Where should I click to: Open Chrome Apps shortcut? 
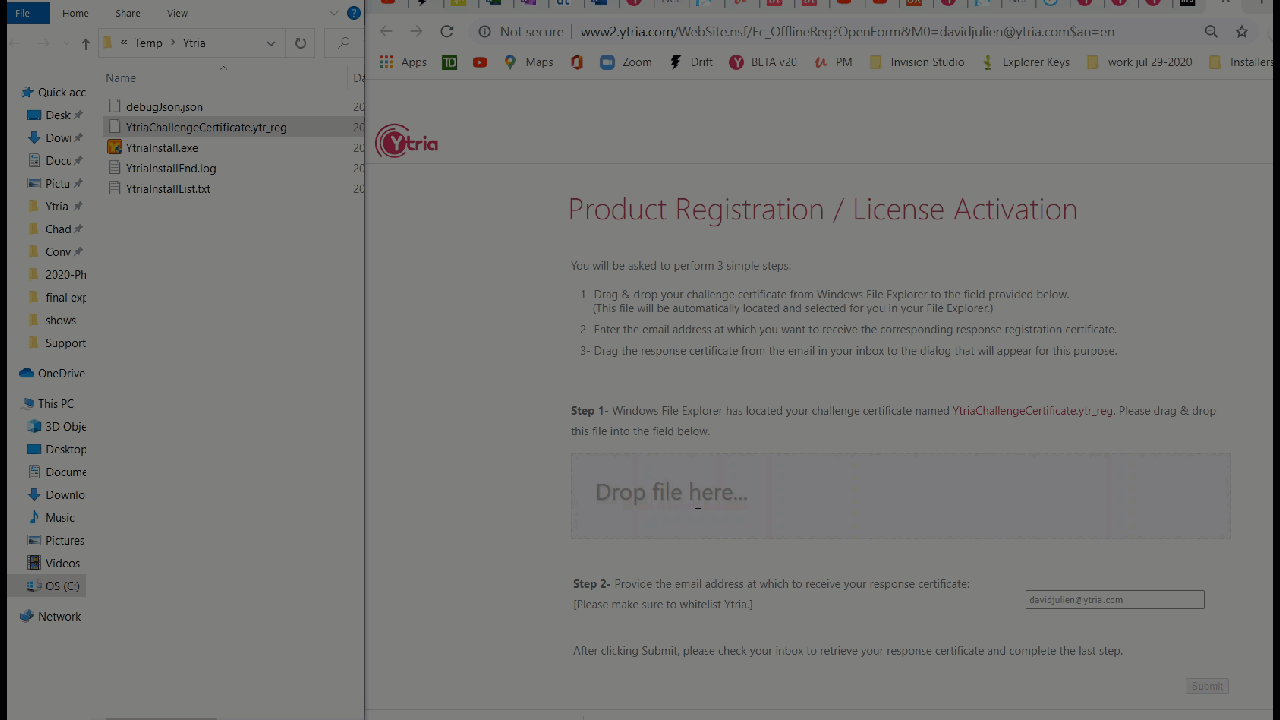pos(403,62)
